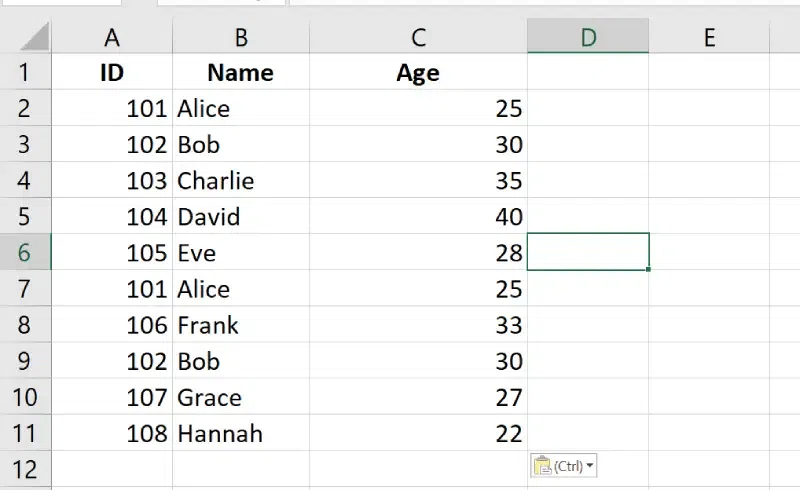Open the Paste Options dropdown arrow
800x490 pixels.
(590, 466)
